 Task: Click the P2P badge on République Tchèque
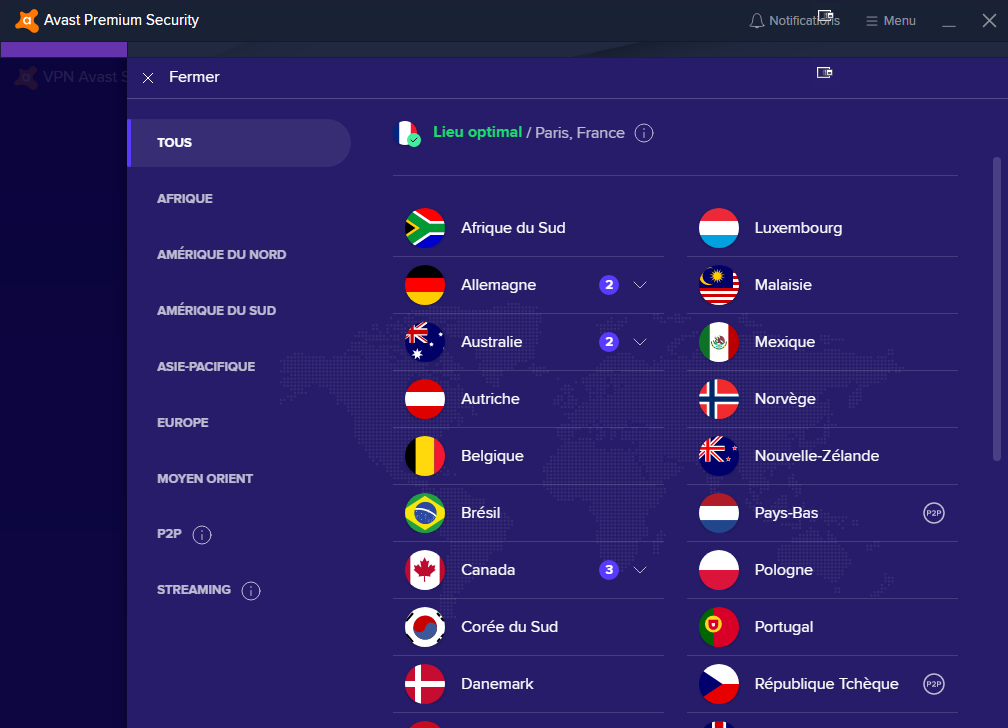pos(933,684)
